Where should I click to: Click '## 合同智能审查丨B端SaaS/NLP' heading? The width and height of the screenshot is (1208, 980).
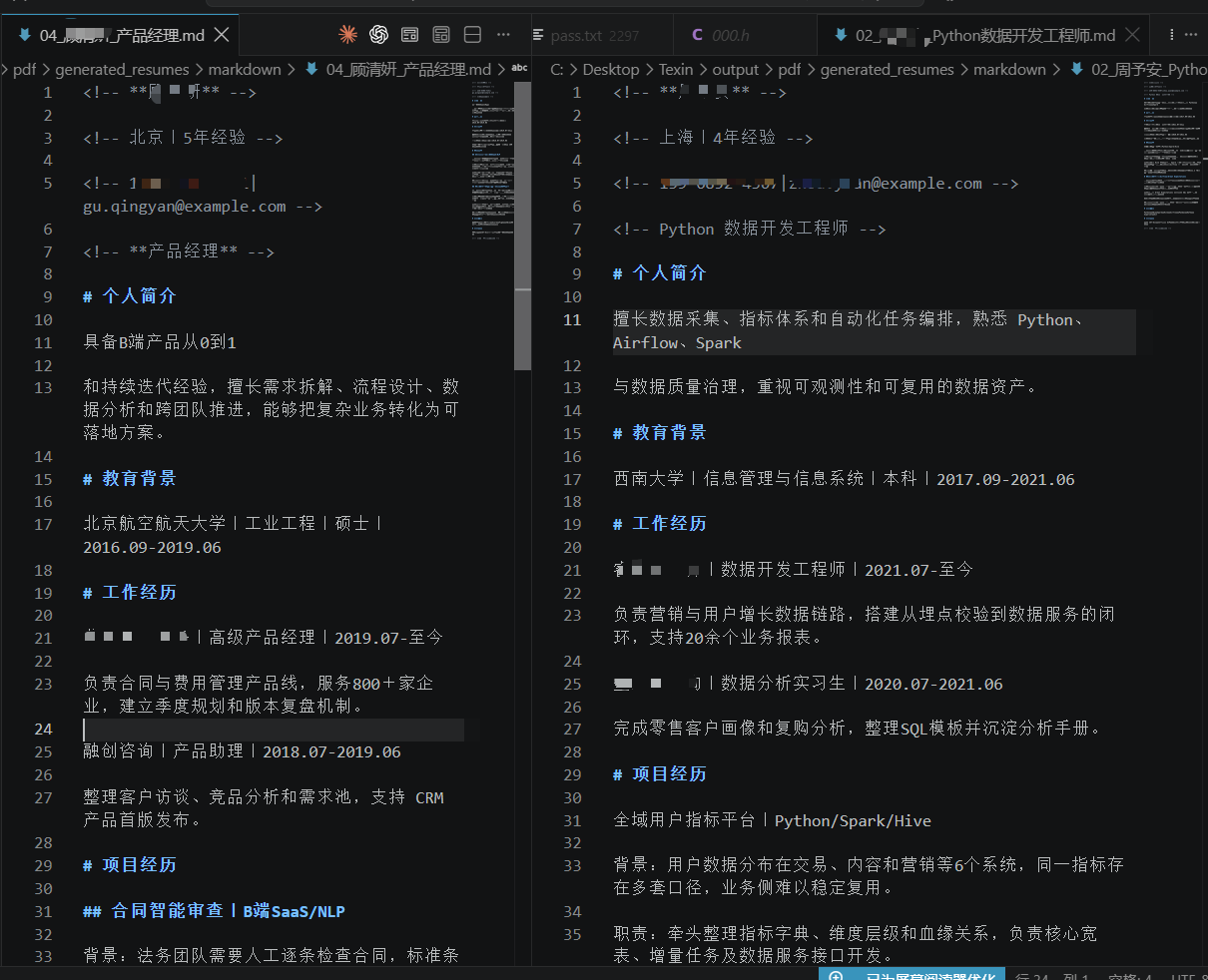point(214,911)
